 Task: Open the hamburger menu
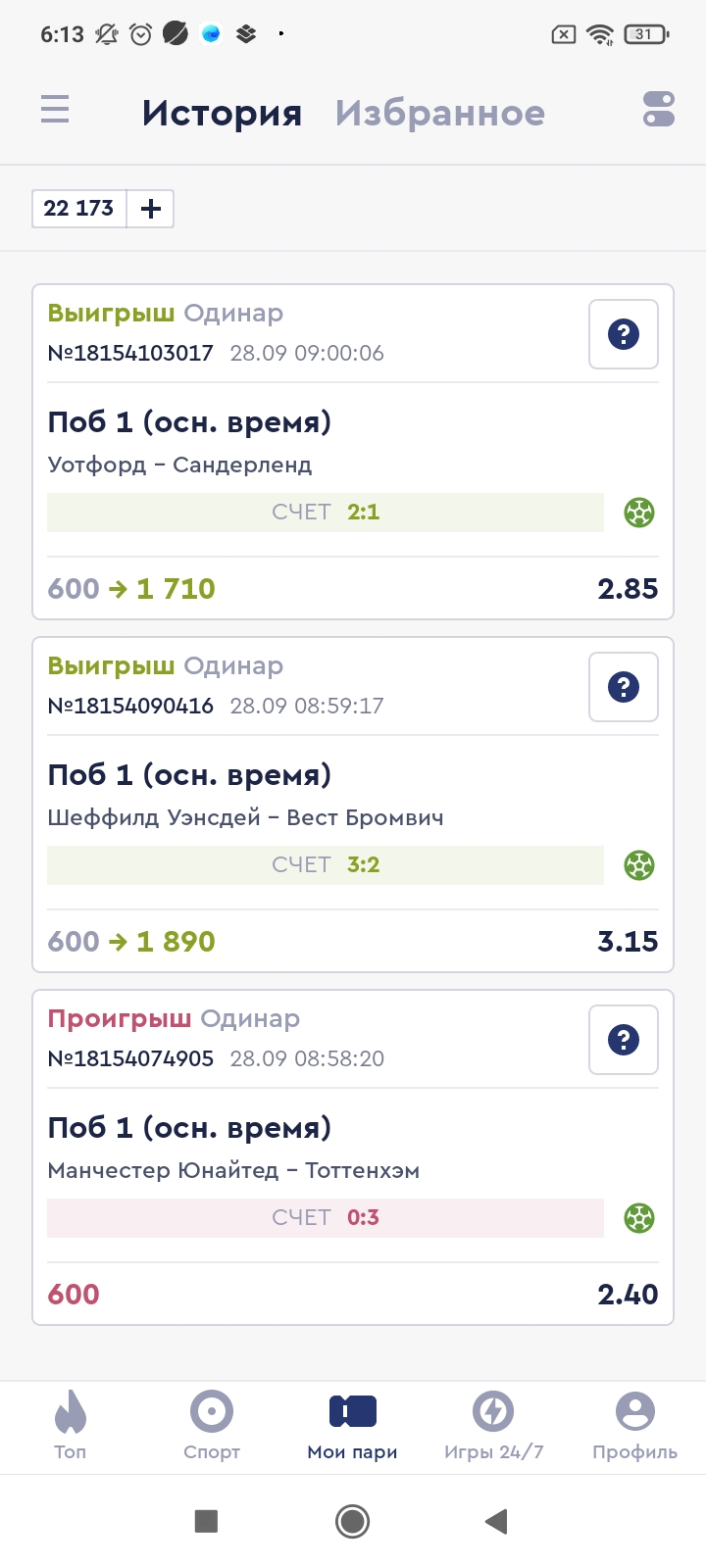[55, 109]
